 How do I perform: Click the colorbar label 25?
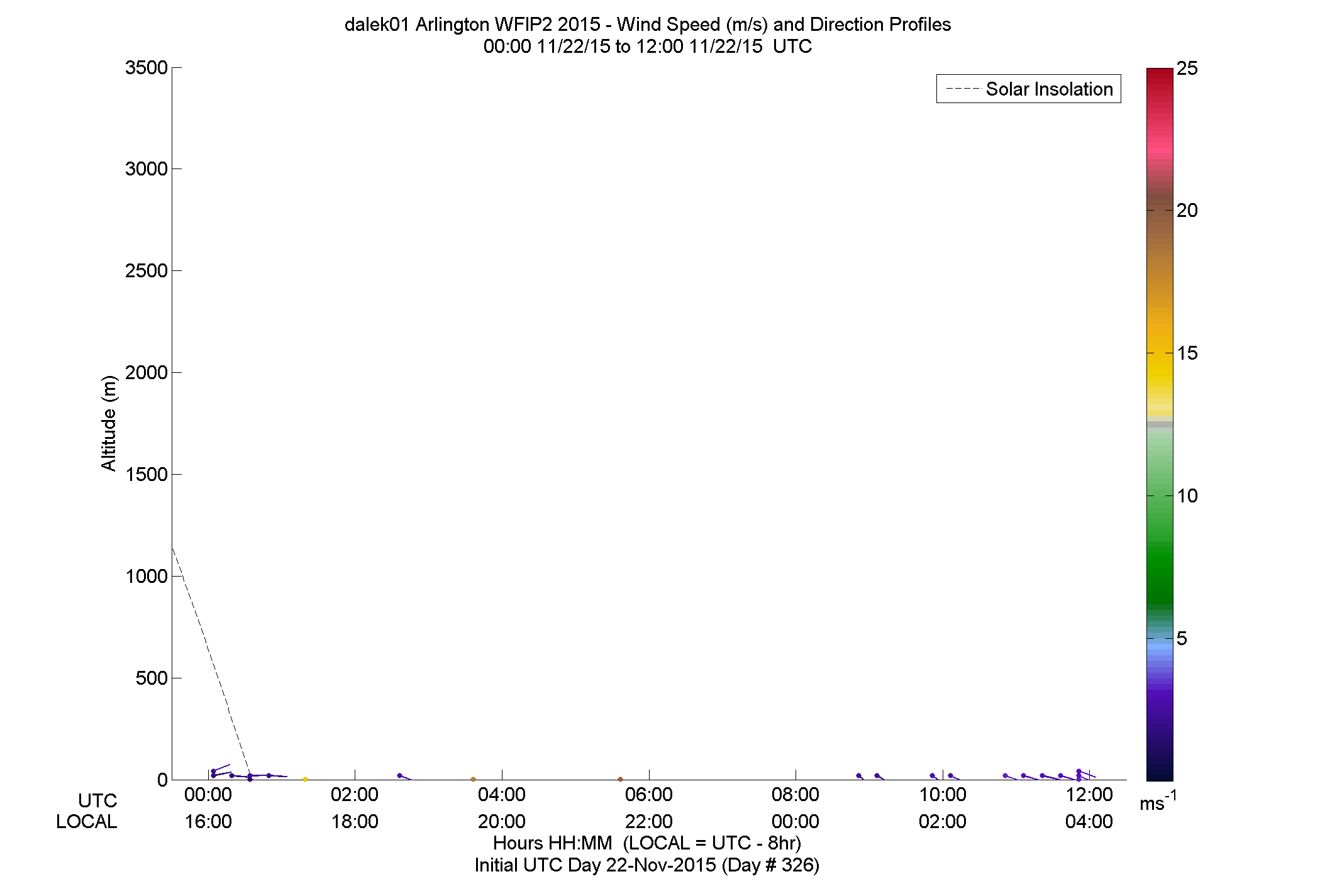coord(1187,69)
